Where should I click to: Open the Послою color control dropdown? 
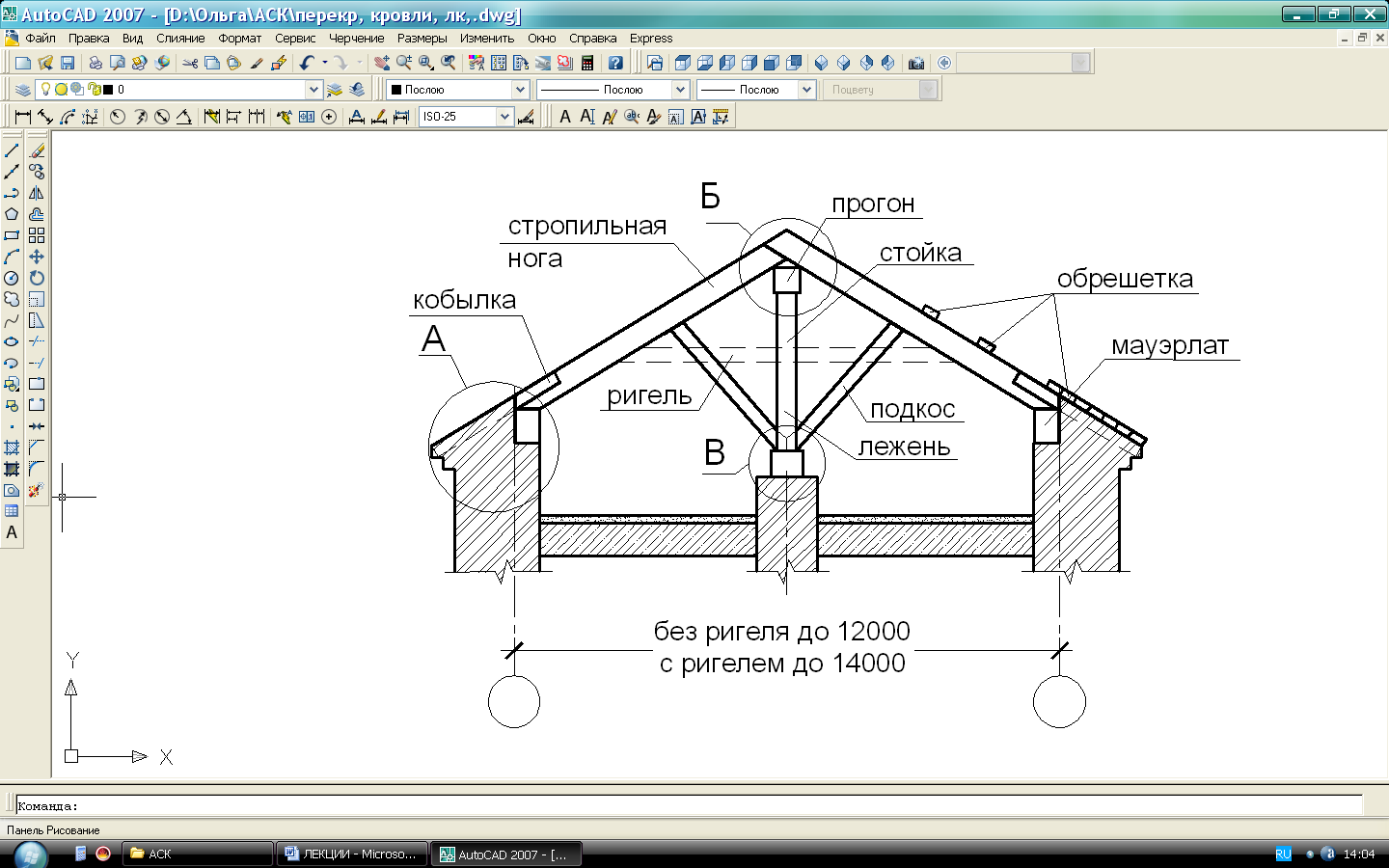520,89
